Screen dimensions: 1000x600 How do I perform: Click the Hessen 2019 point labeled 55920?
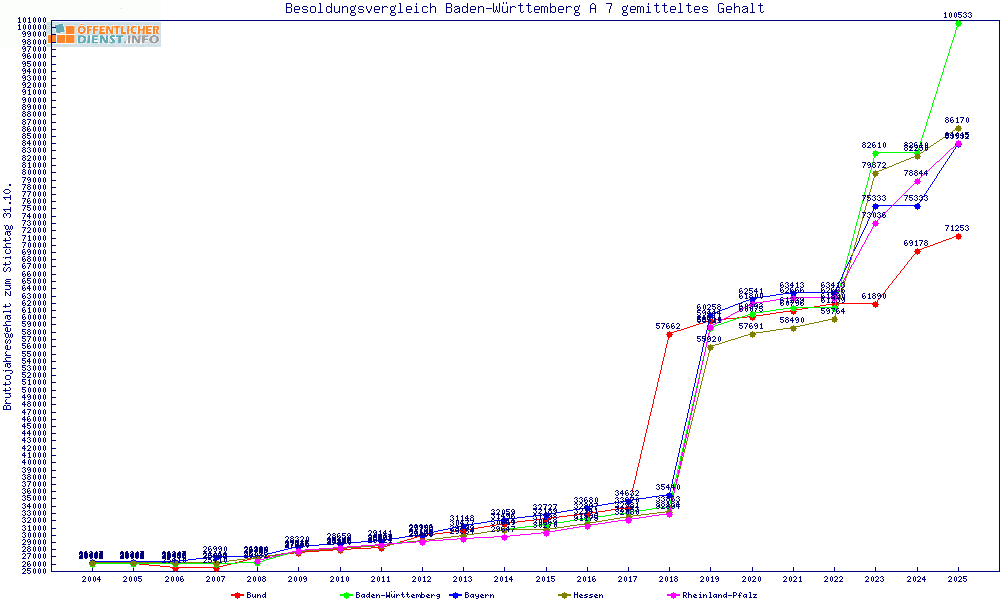[709, 347]
